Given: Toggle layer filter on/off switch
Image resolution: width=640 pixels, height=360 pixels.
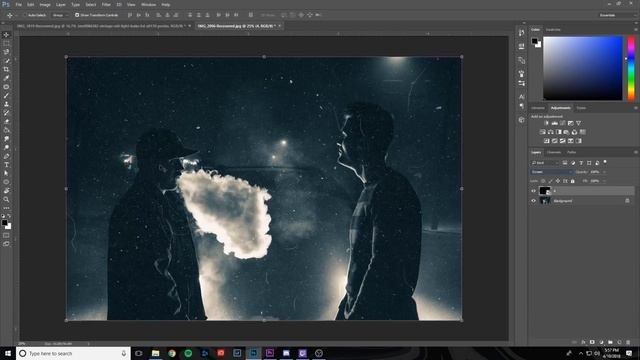Looking at the screenshot, I should click(605, 162).
